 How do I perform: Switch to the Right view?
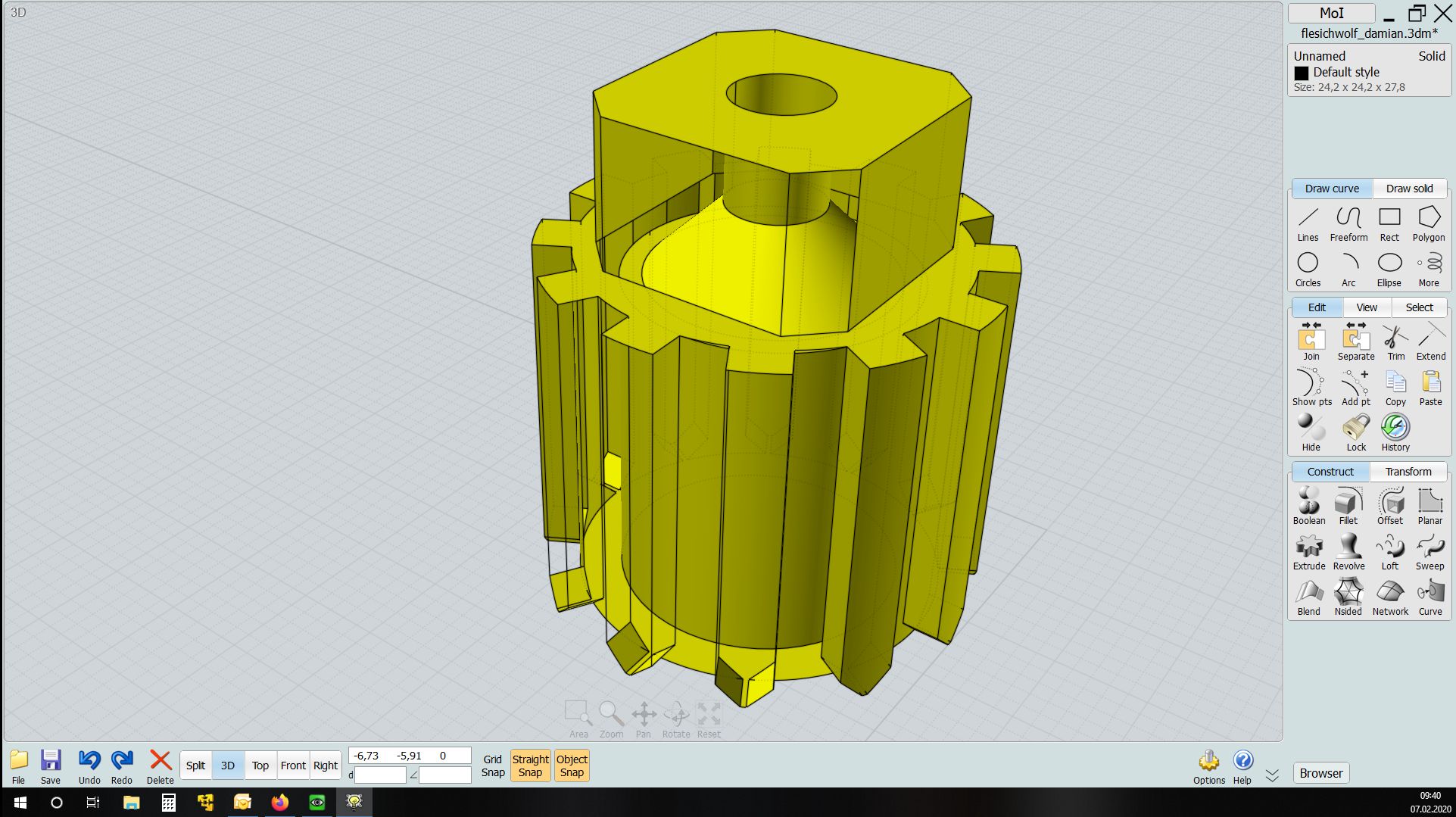[326, 766]
